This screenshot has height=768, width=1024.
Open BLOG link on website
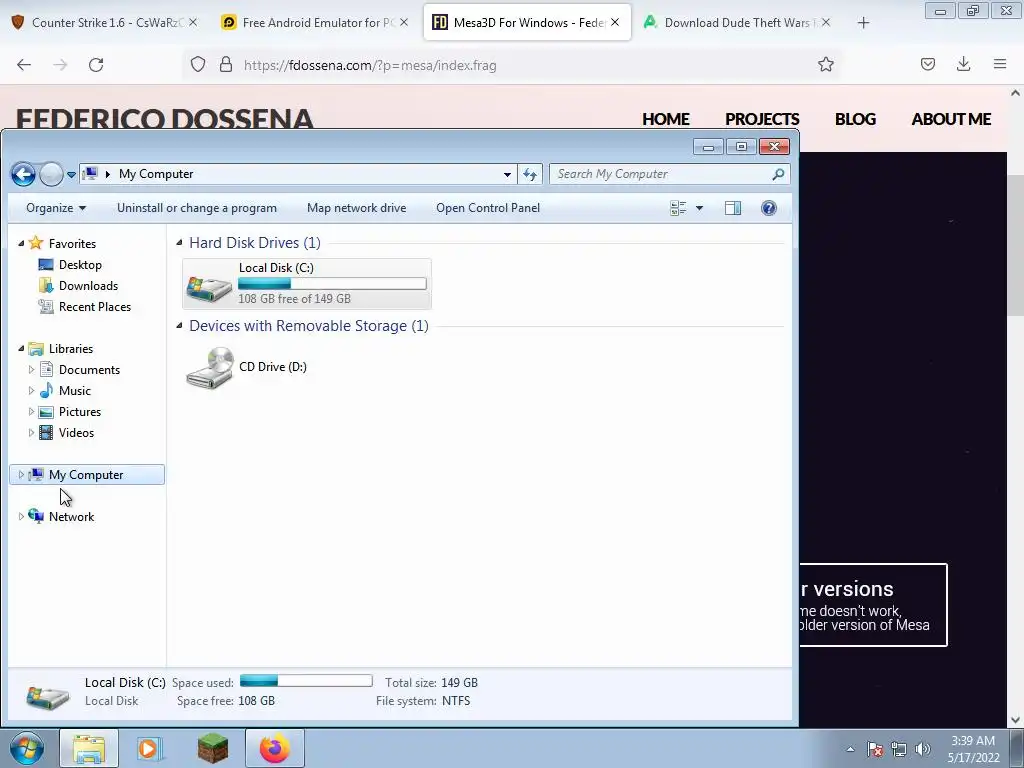pos(855,119)
